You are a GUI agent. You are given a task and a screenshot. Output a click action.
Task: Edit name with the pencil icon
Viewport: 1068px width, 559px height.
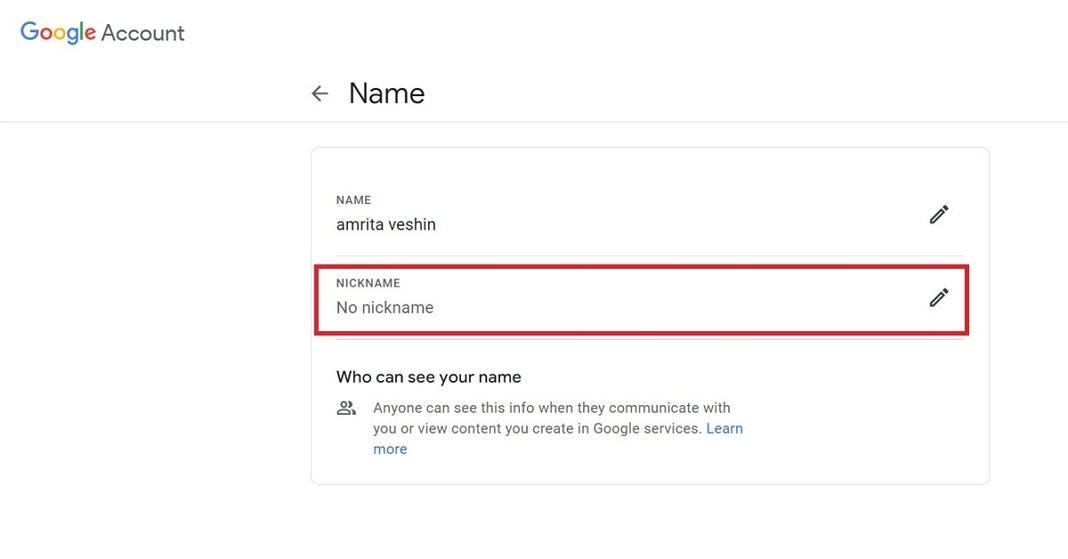point(938,214)
